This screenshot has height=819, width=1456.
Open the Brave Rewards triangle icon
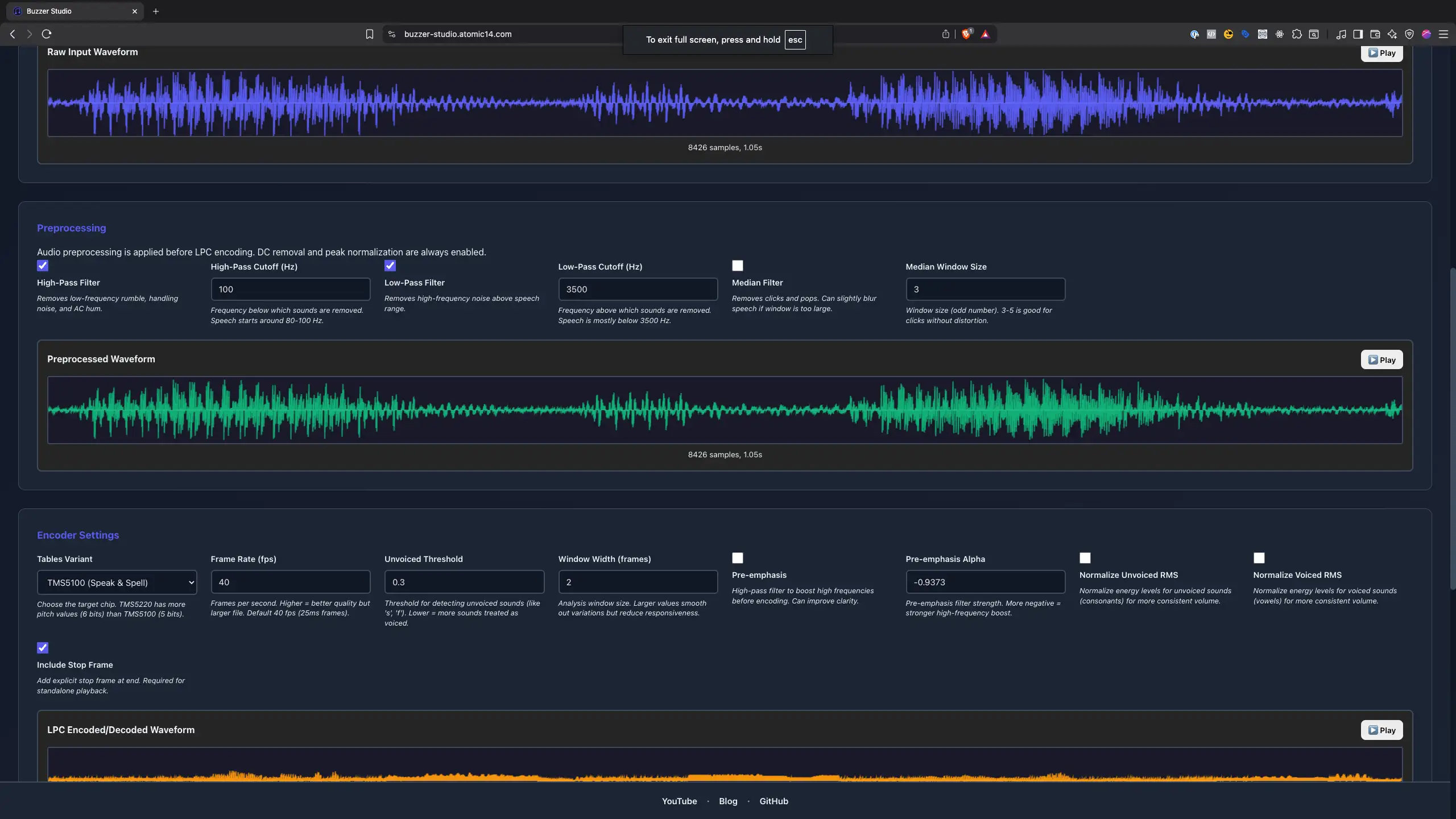click(985, 34)
